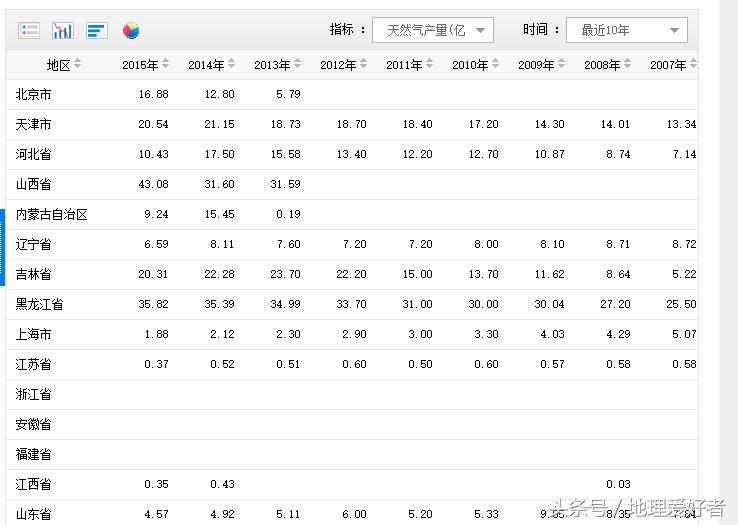Sort by the 2010年 column arrows
The height and width of the screenshot is (525, 738).
496,64
